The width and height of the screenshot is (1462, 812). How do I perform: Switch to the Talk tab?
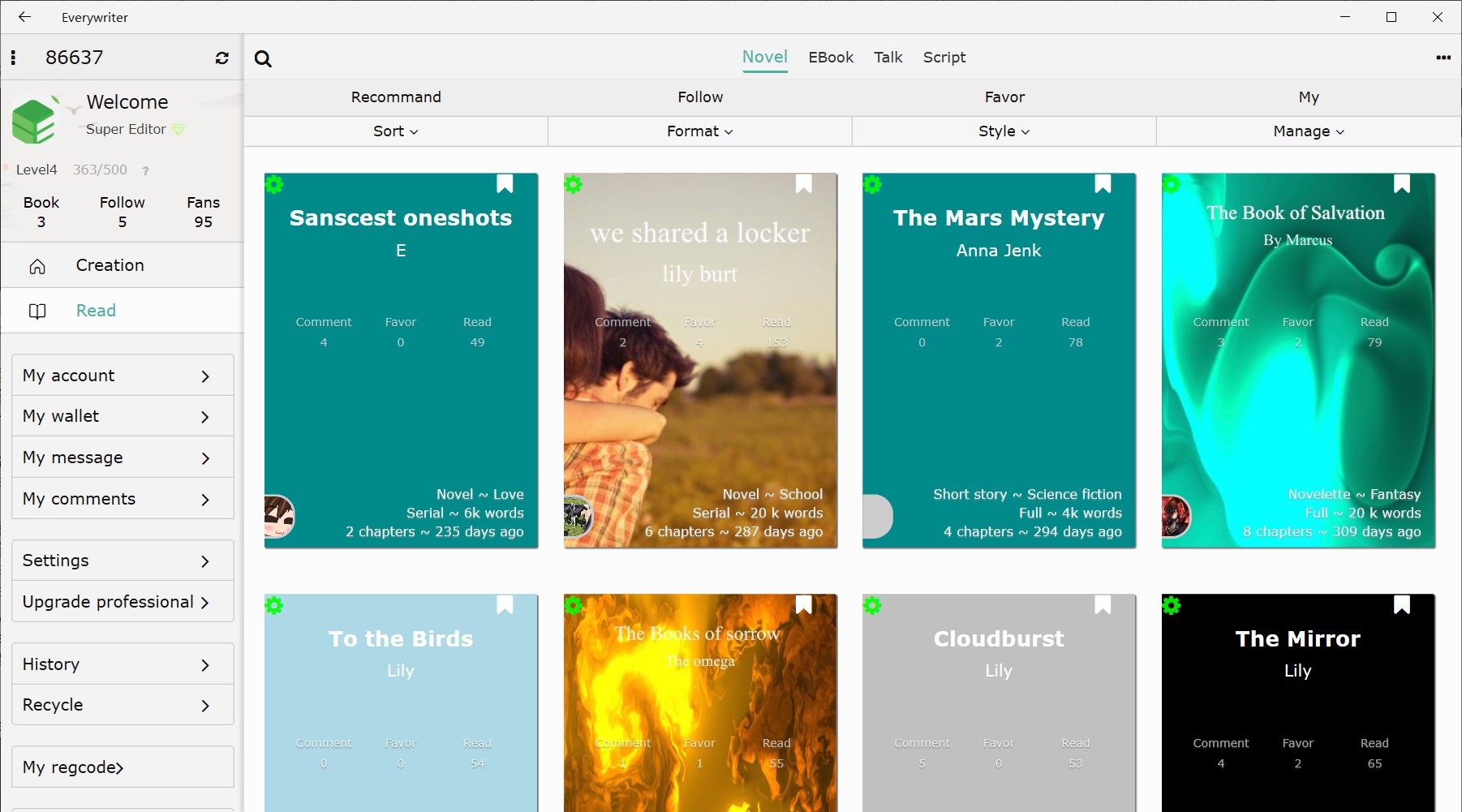click(888, 58)
